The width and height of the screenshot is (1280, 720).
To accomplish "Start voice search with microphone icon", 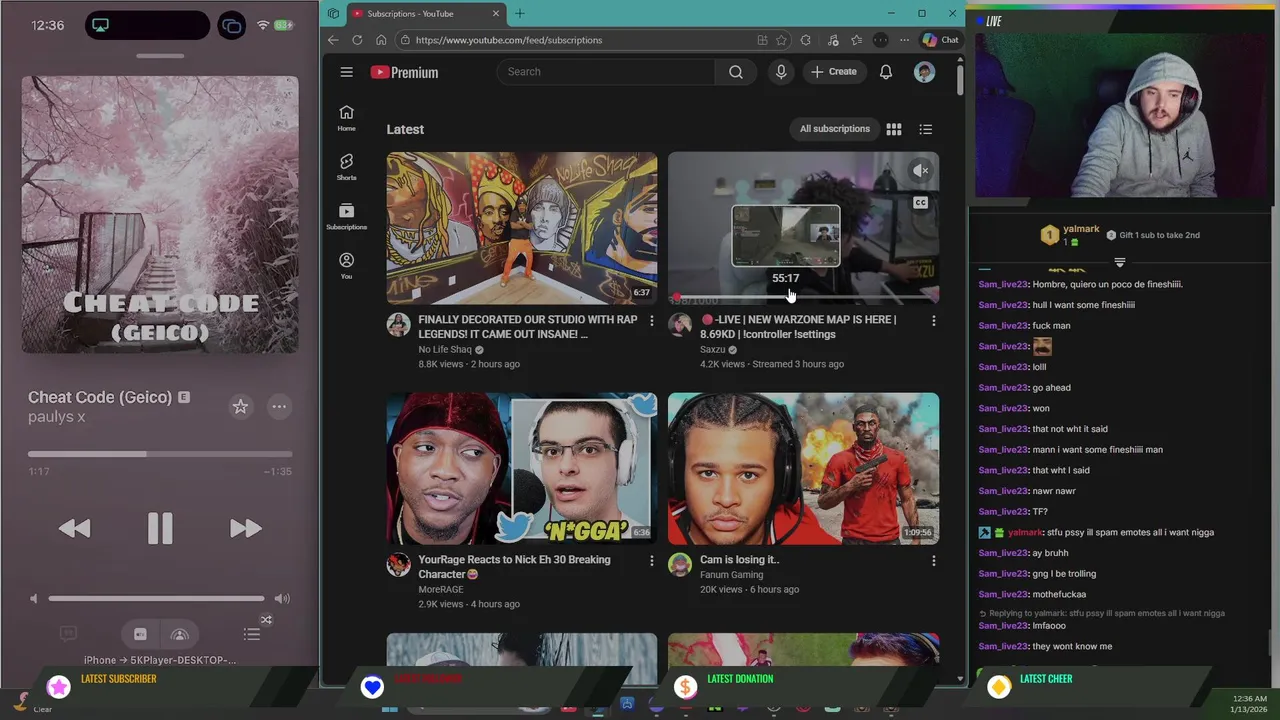I will [x=781, y=72].
